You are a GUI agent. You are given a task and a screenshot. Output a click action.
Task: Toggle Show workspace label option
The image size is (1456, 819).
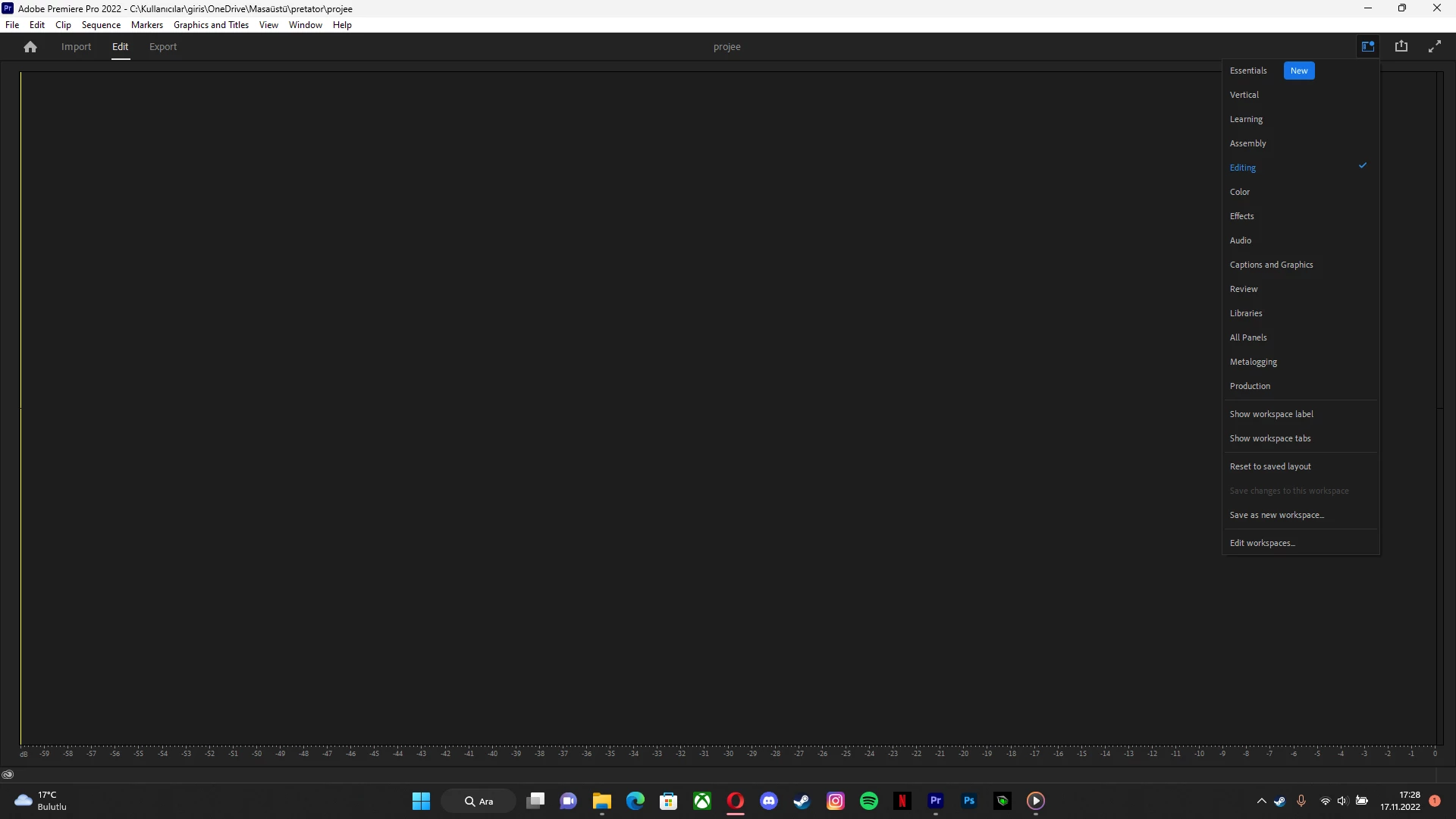click(1271, 414)
